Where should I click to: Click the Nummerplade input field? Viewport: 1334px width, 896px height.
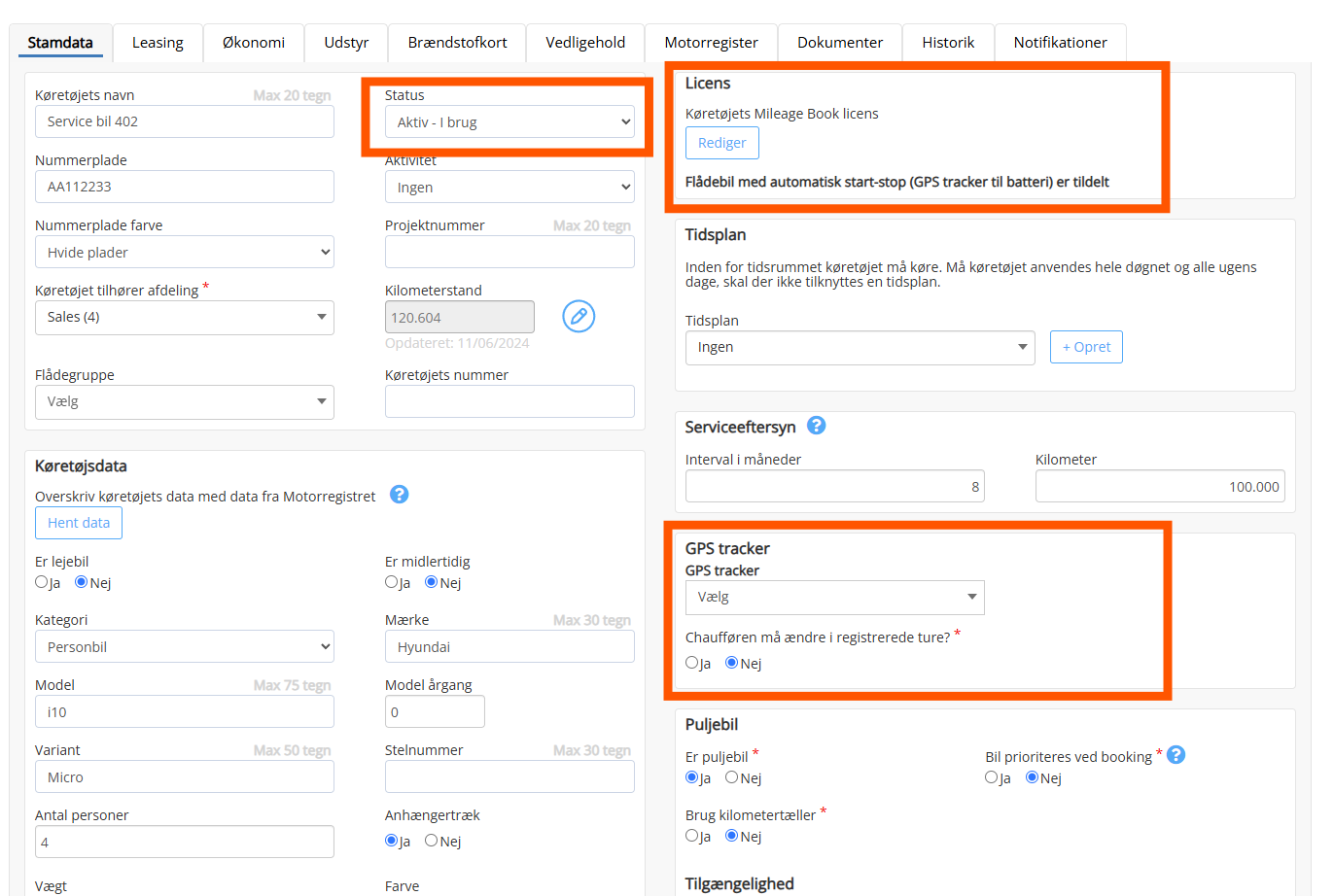[184, 187]
